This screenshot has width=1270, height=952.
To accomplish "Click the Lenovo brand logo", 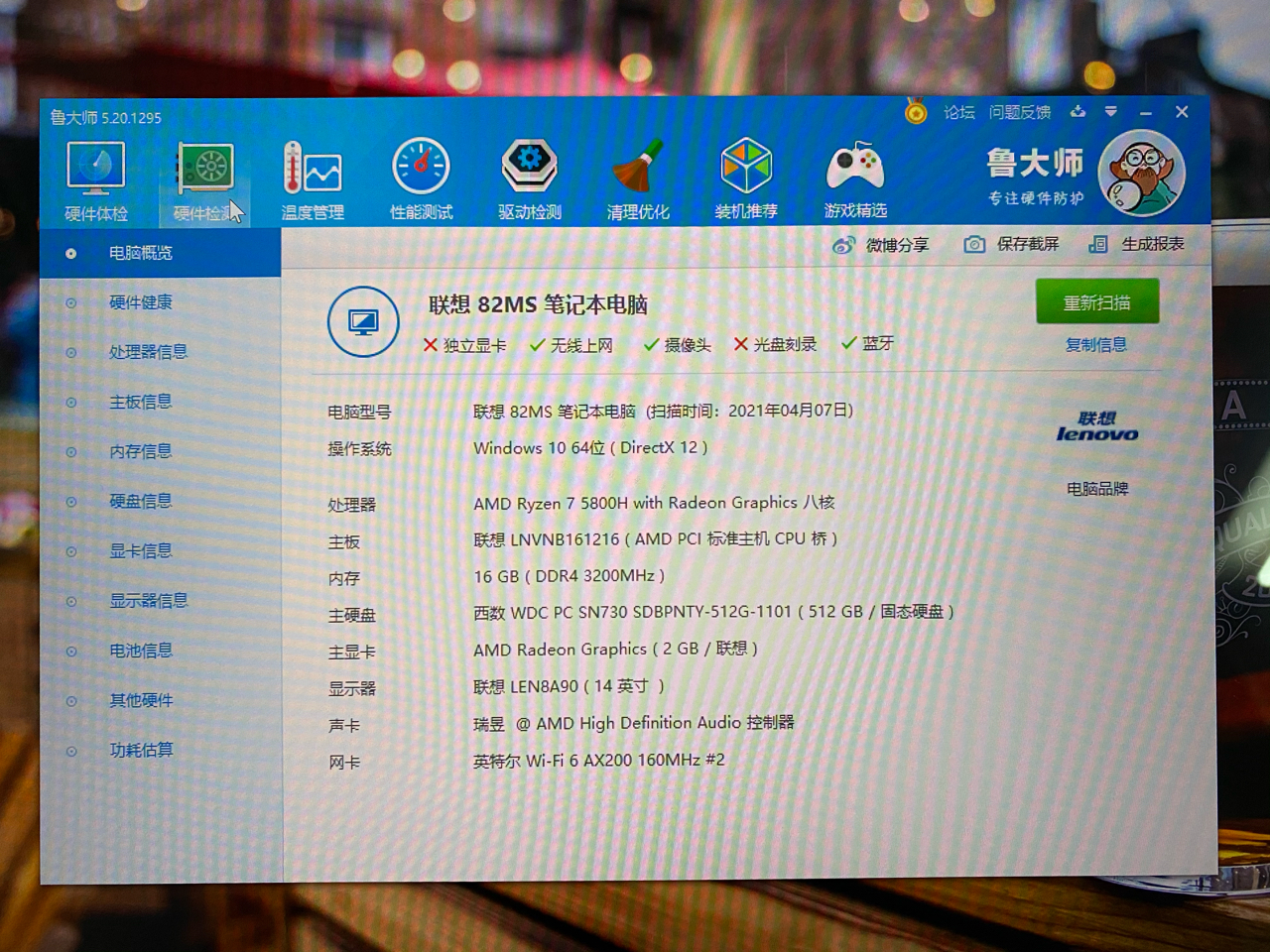I will 1097,426.
